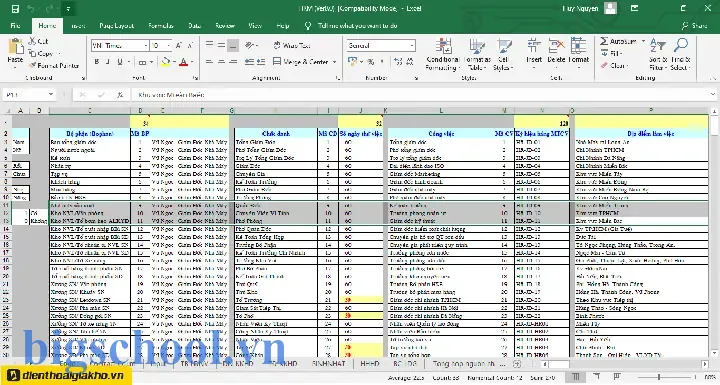Add a new sheet with plus icon

(517, 364)
